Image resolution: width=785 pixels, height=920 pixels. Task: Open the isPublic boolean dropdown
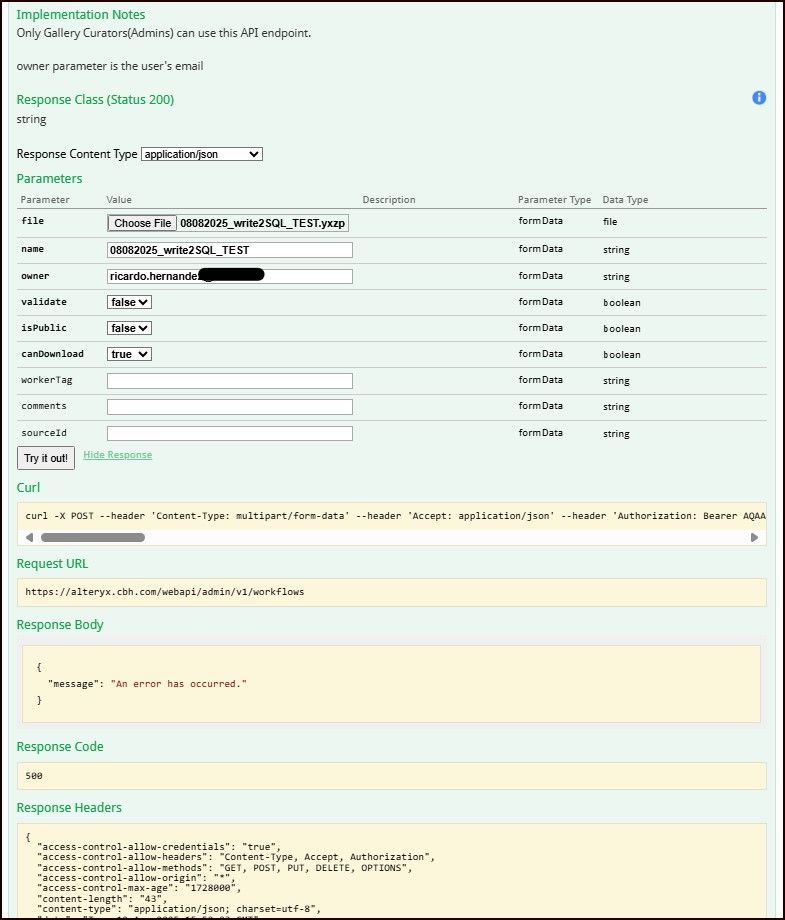[x=129, y=328]
